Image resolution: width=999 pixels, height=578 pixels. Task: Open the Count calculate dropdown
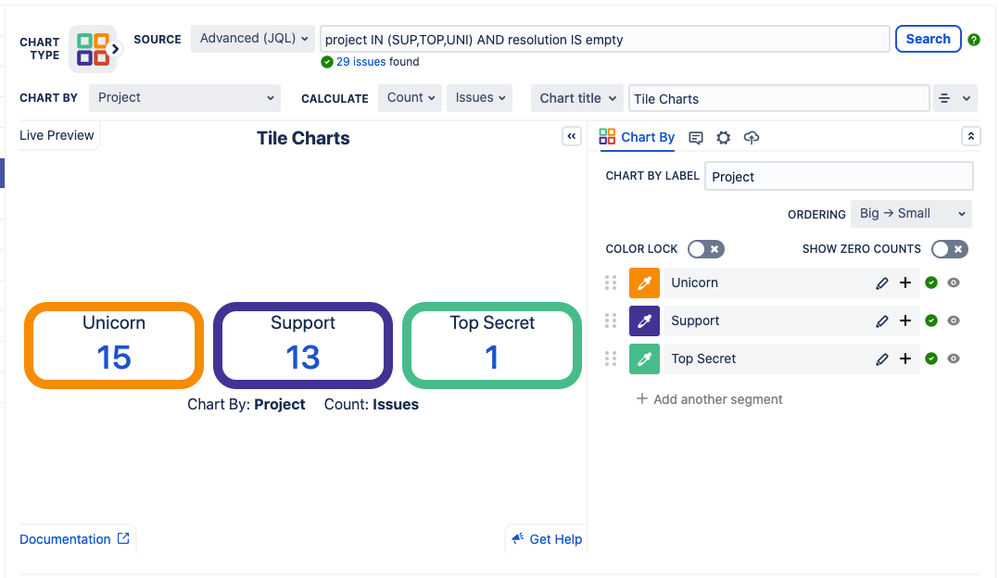[410, 98]
